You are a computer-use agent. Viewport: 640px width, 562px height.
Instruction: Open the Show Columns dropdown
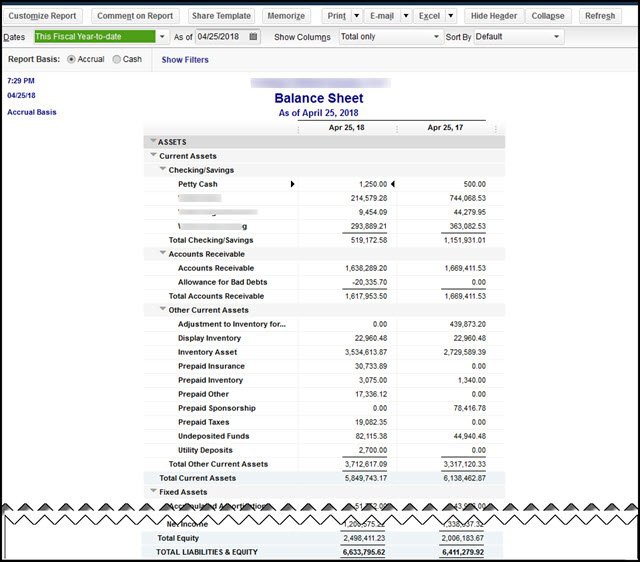tap(436, 37)
